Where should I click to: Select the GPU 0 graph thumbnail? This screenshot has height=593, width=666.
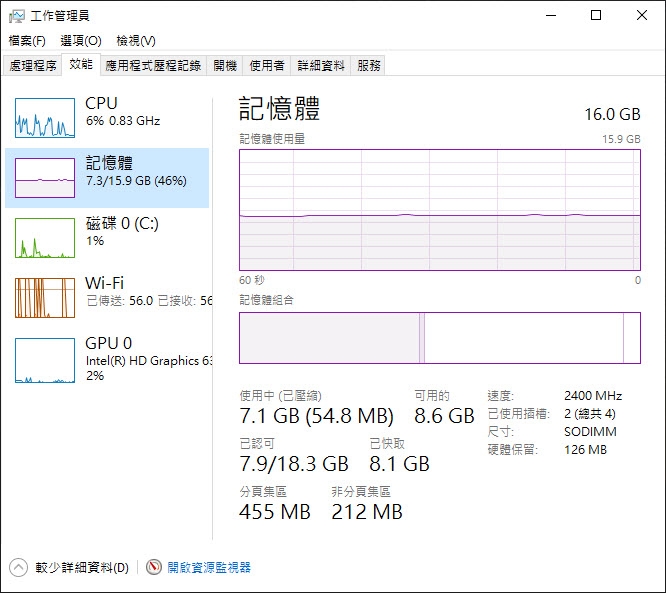[x=45, y=360]
